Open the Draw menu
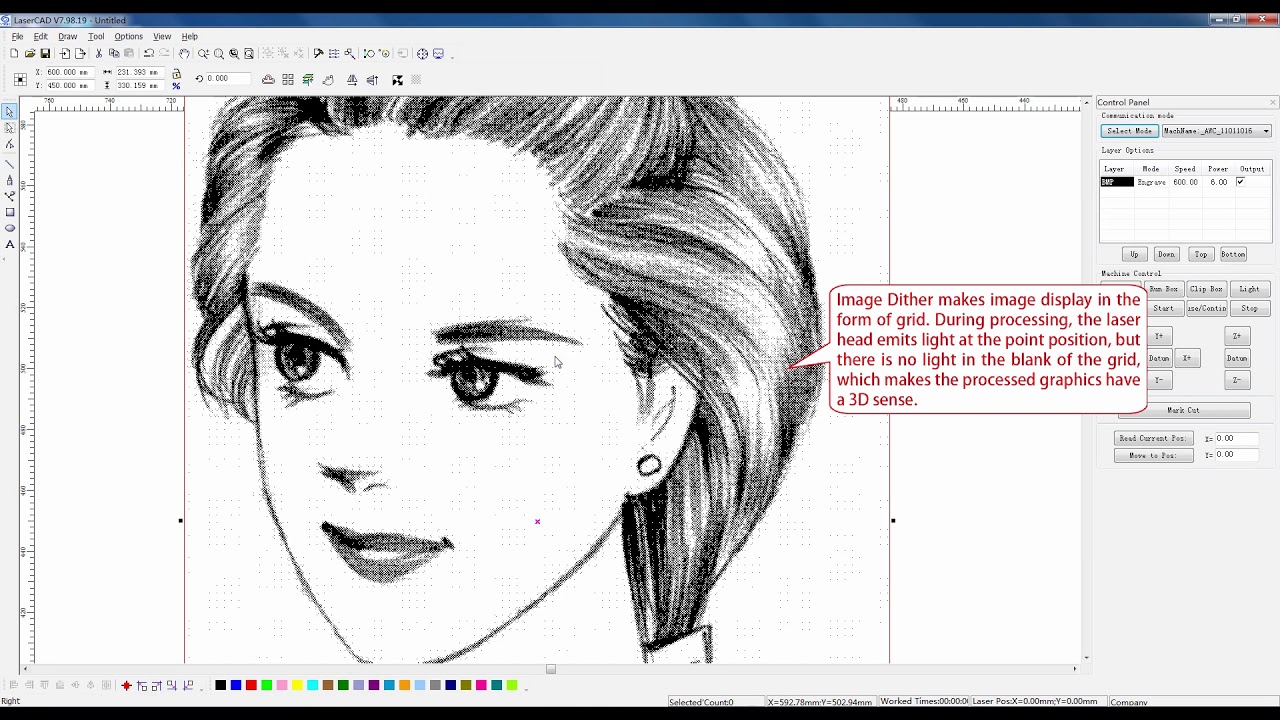 point(67,36)
